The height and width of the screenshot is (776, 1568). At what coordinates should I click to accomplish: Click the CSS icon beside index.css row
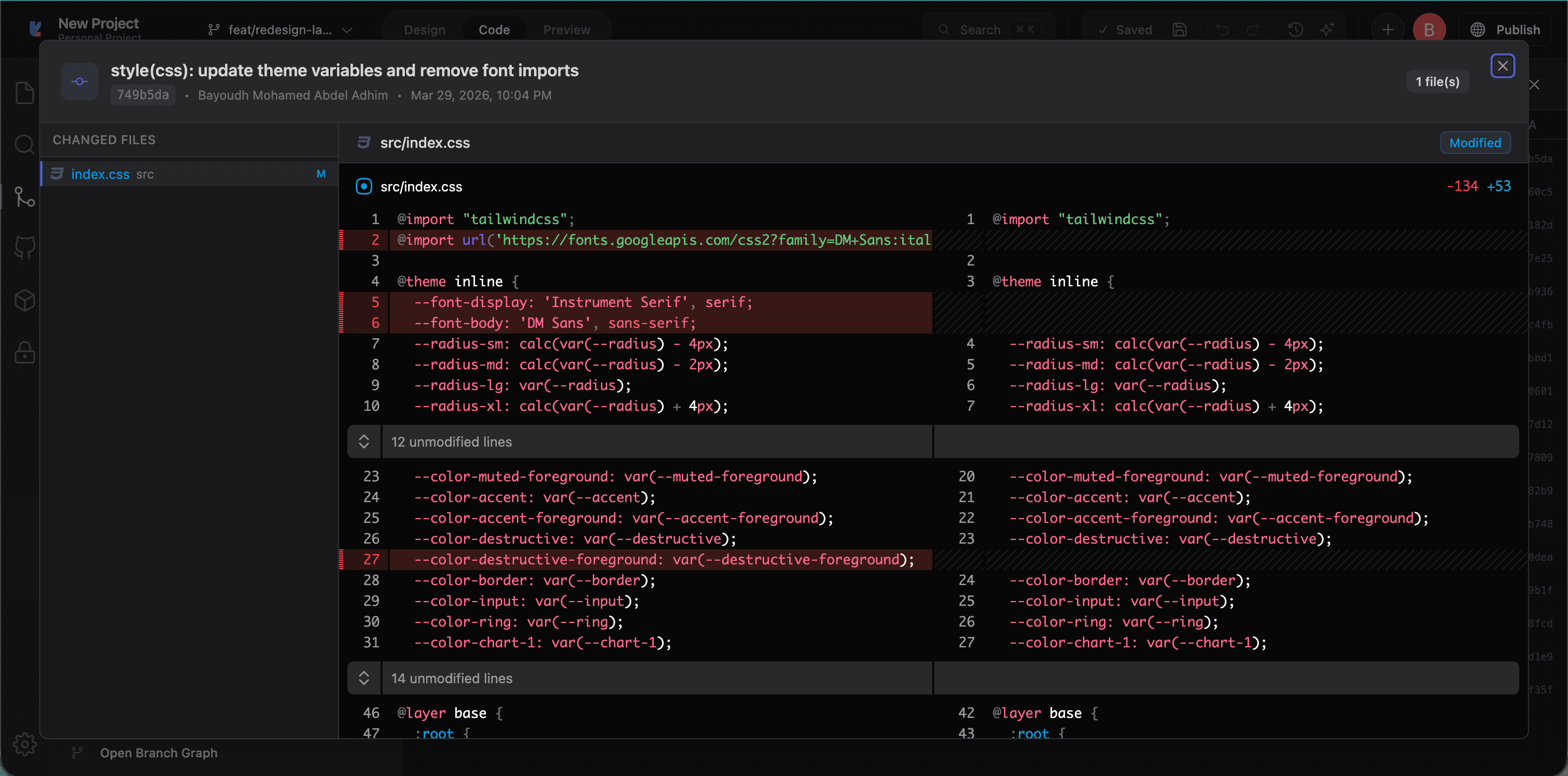tap(57, 174)
